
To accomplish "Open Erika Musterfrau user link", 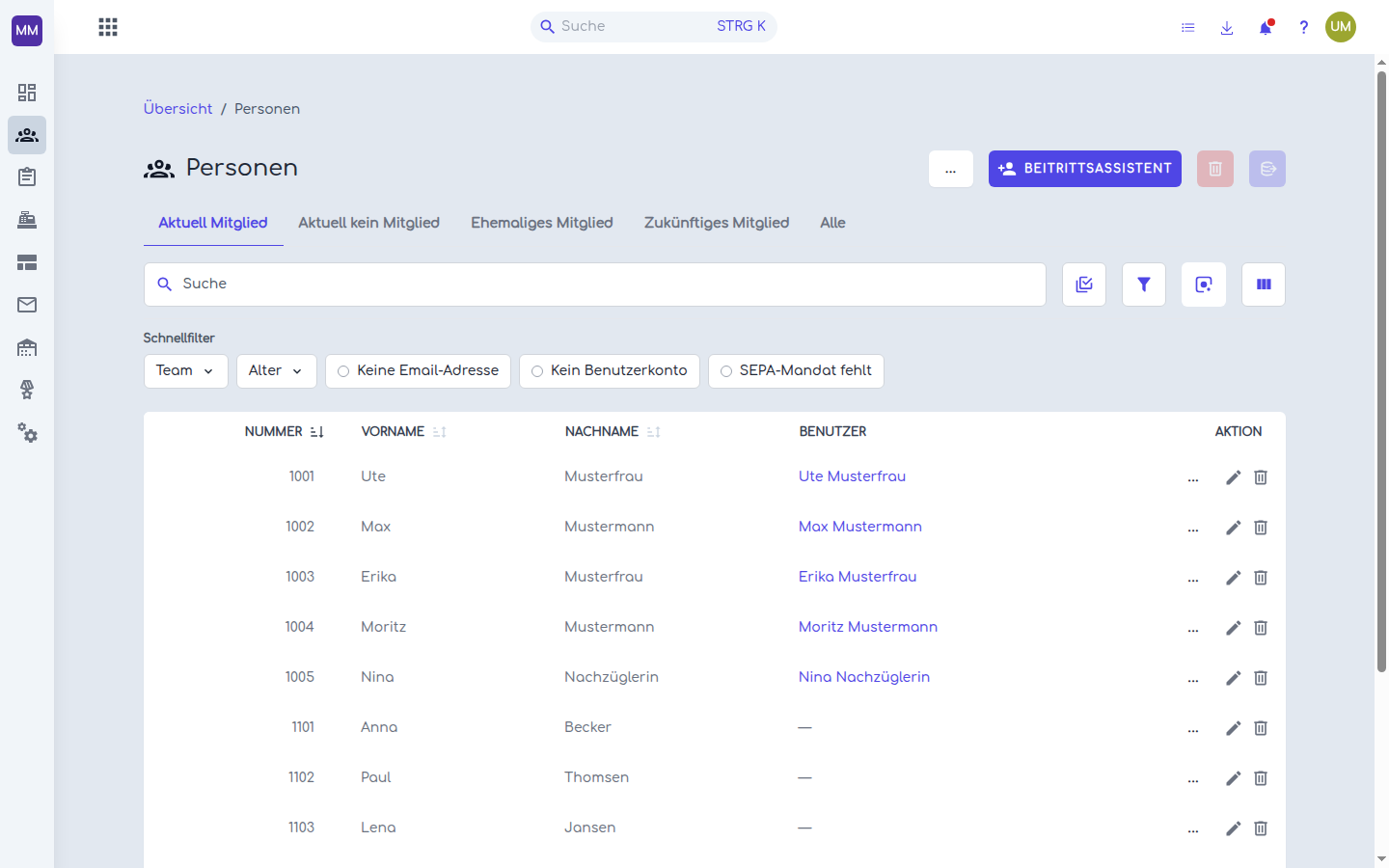I will tap(858, 577).
